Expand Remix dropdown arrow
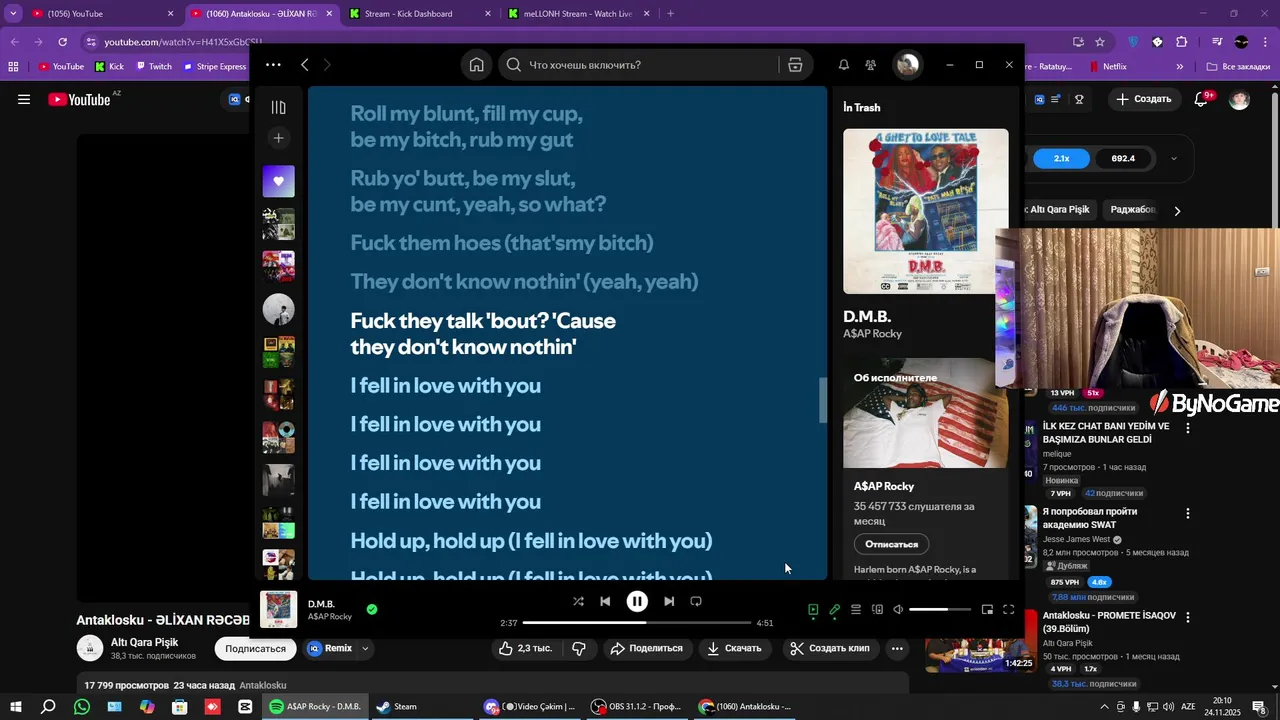 coord(365,648)
